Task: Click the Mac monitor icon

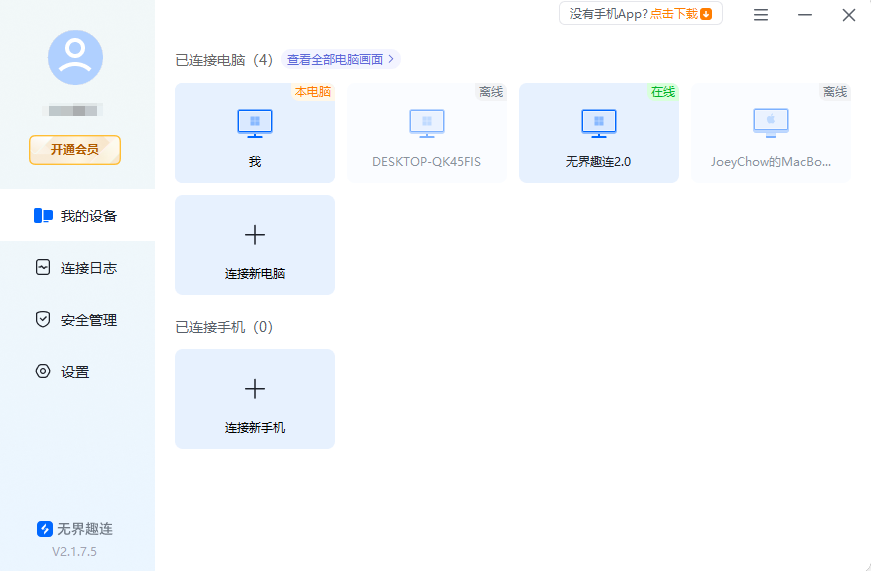Action: pos(771,123)
